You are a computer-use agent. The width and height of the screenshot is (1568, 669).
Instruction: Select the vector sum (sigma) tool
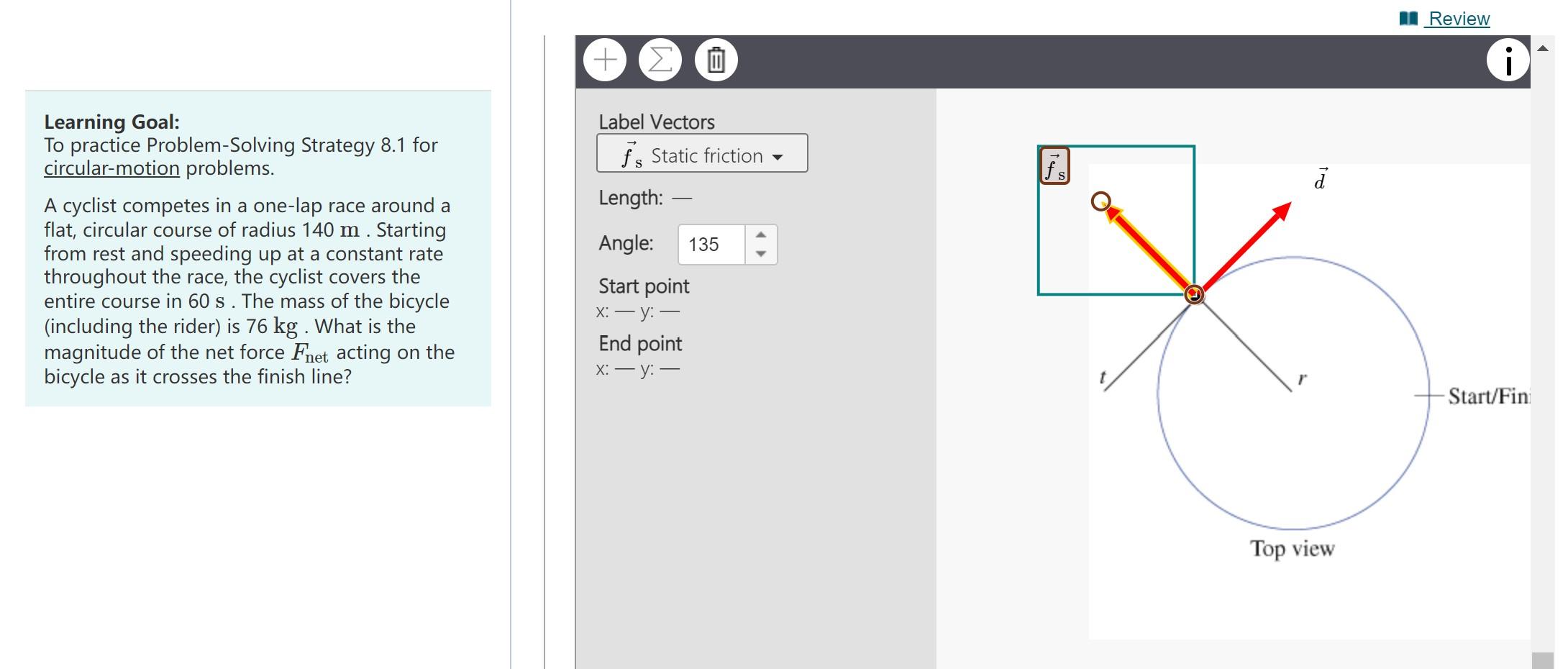click(659, 59)
